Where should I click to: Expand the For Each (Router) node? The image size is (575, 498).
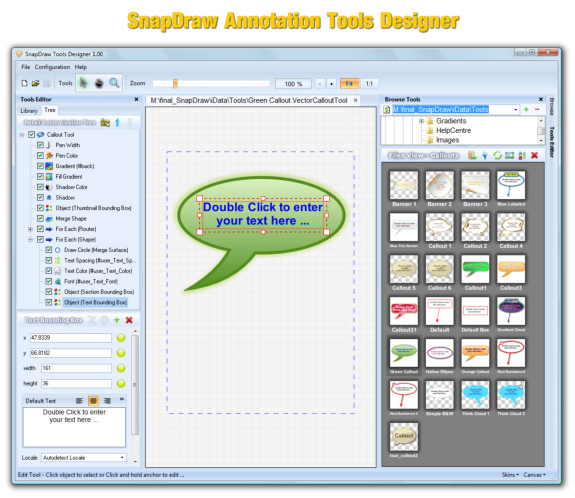tap(31, 229)
